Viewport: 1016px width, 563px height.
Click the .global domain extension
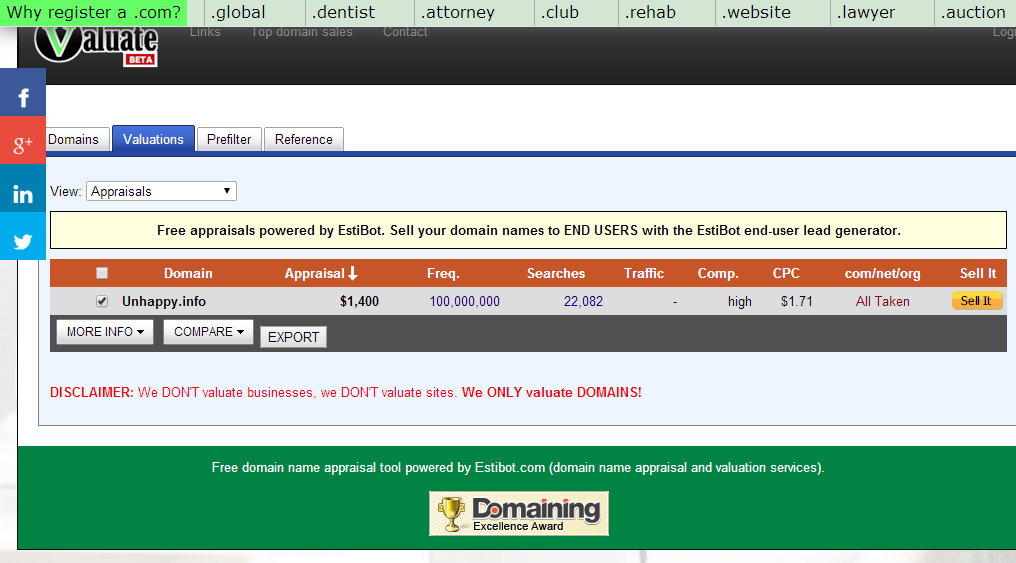click(238, 12)
